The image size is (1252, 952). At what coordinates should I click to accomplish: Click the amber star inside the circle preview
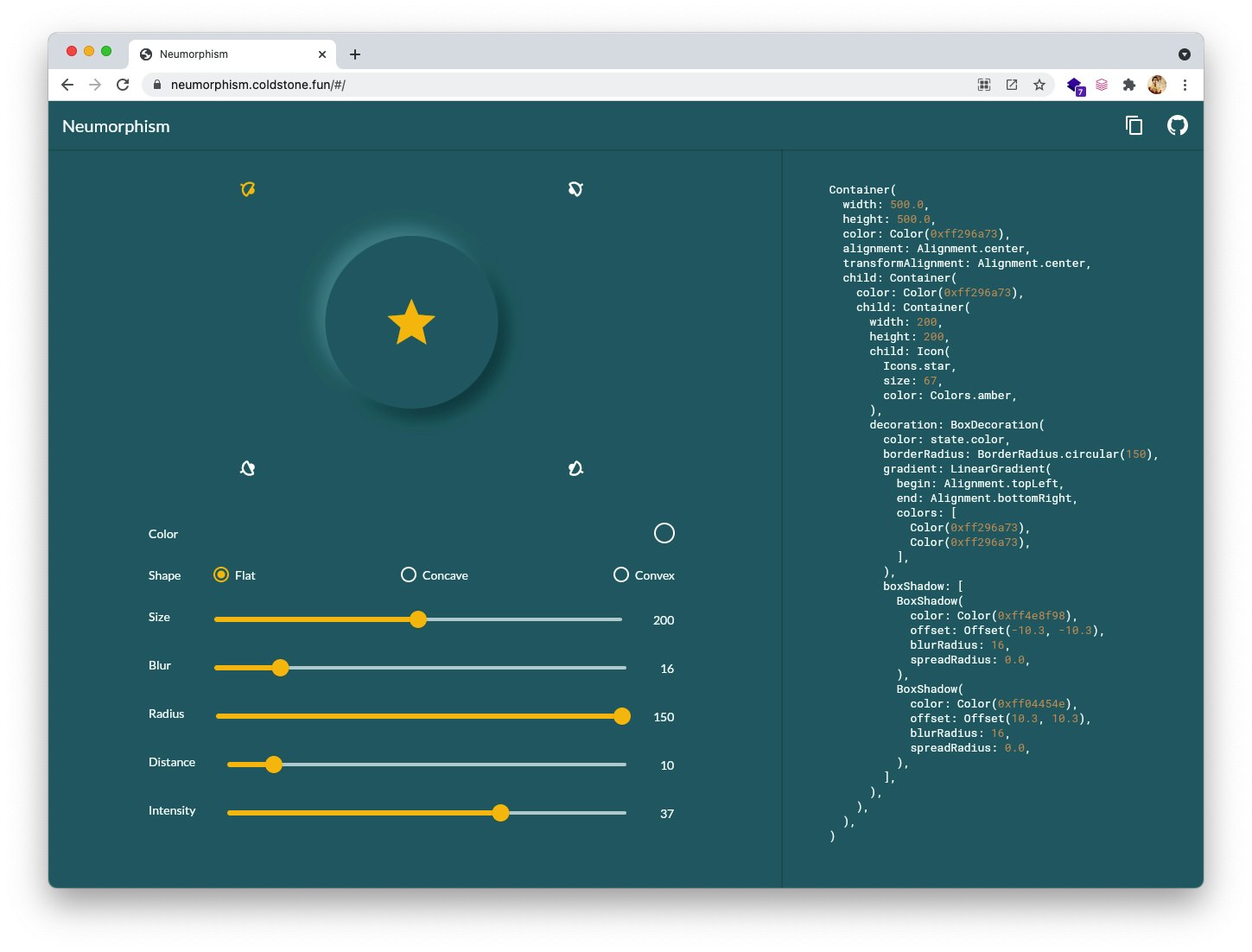click(x=410, y=322)
